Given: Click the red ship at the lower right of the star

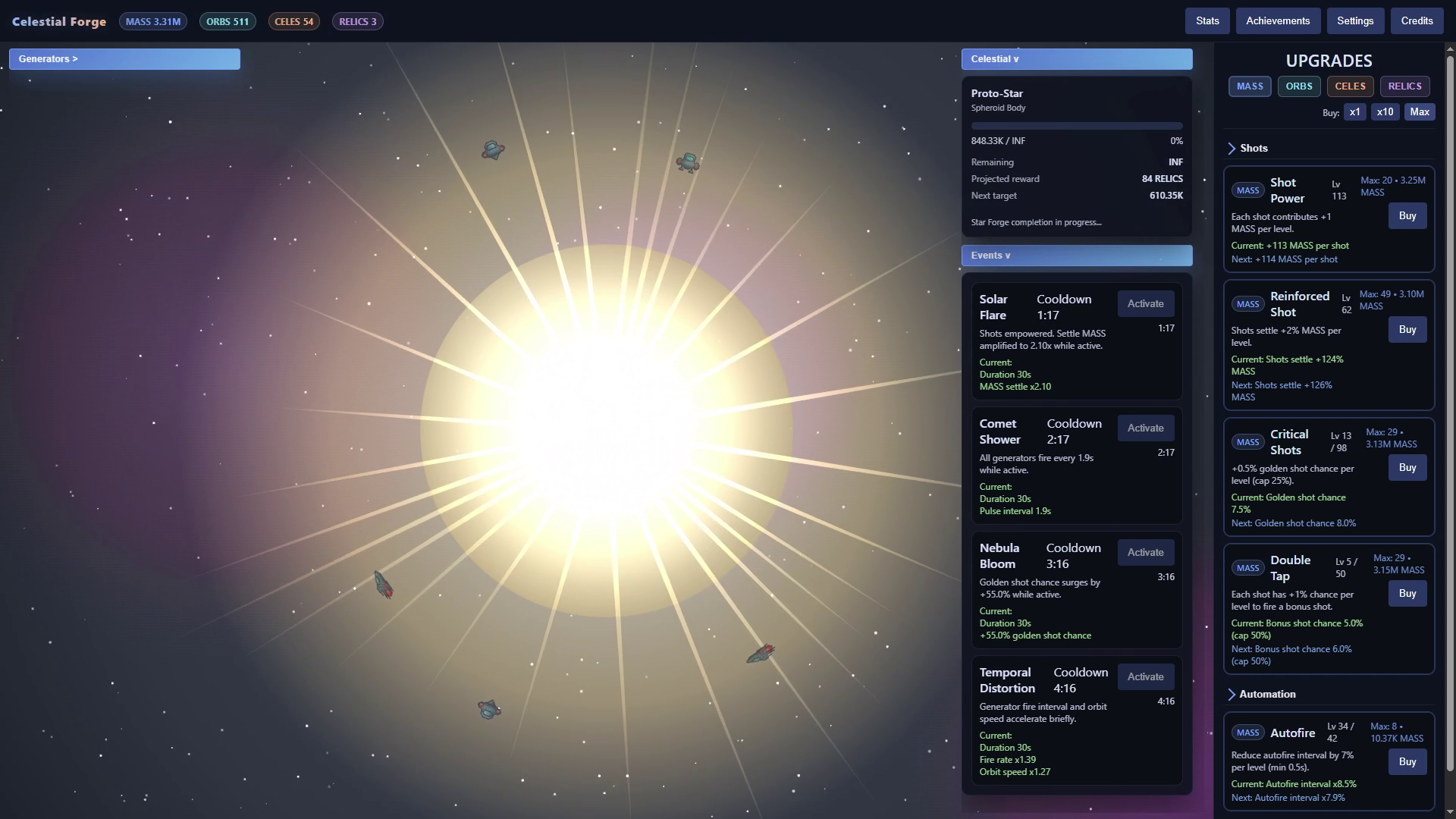Looking at the screenshot, I should (760, 654).
